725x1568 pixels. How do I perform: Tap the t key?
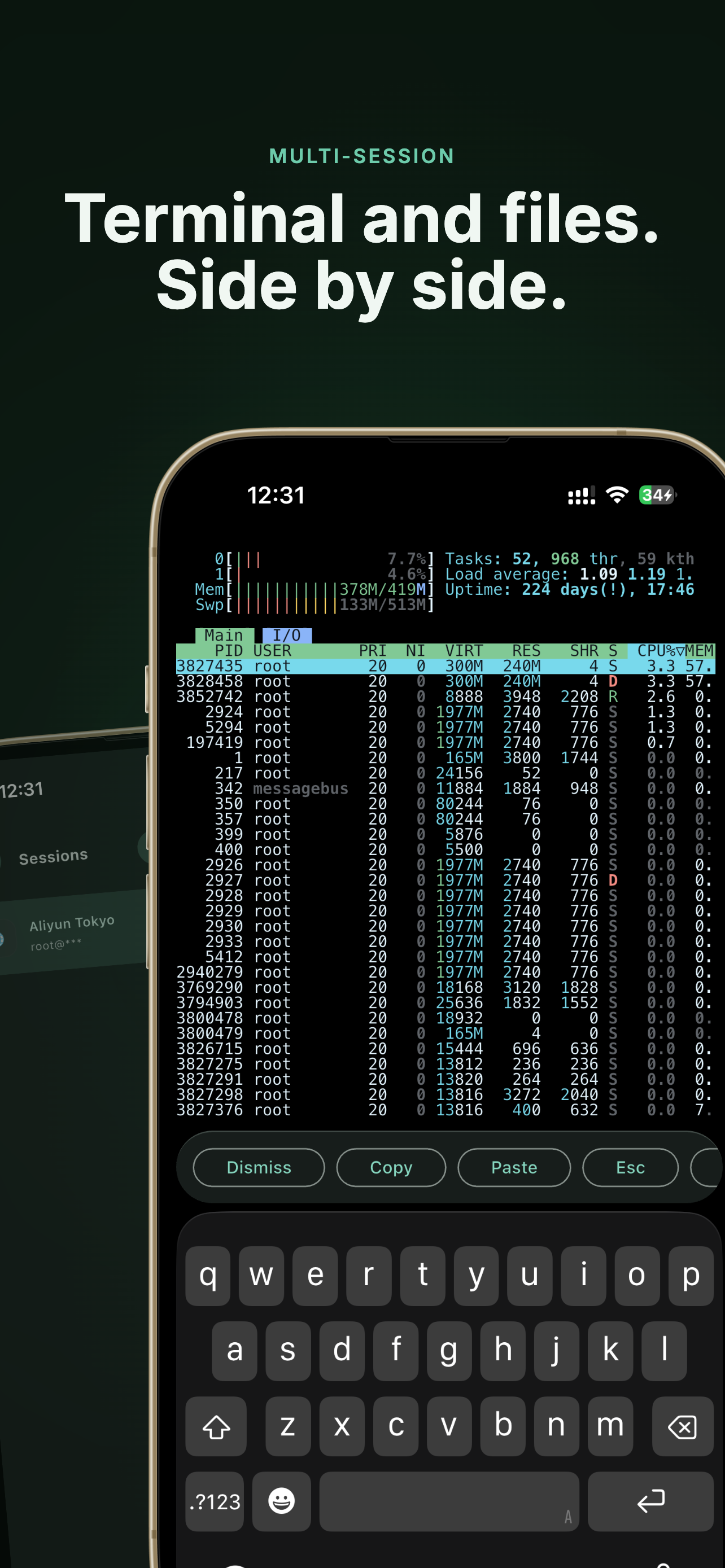422,1276
